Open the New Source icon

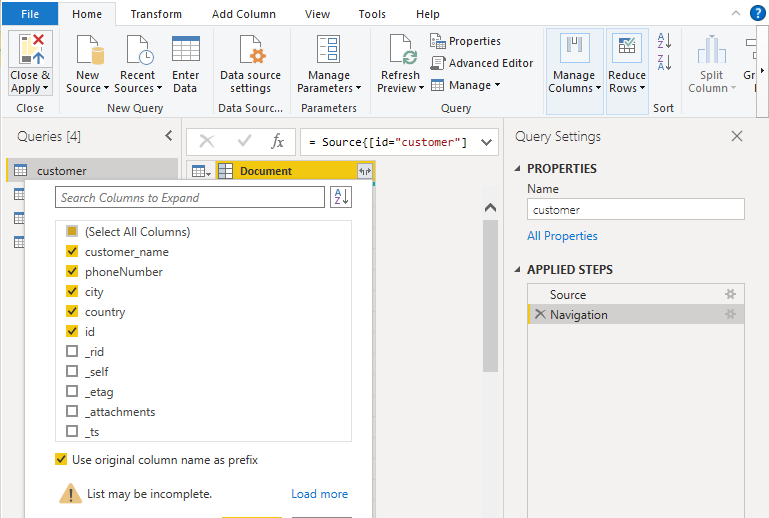click(x=89, y=49)
